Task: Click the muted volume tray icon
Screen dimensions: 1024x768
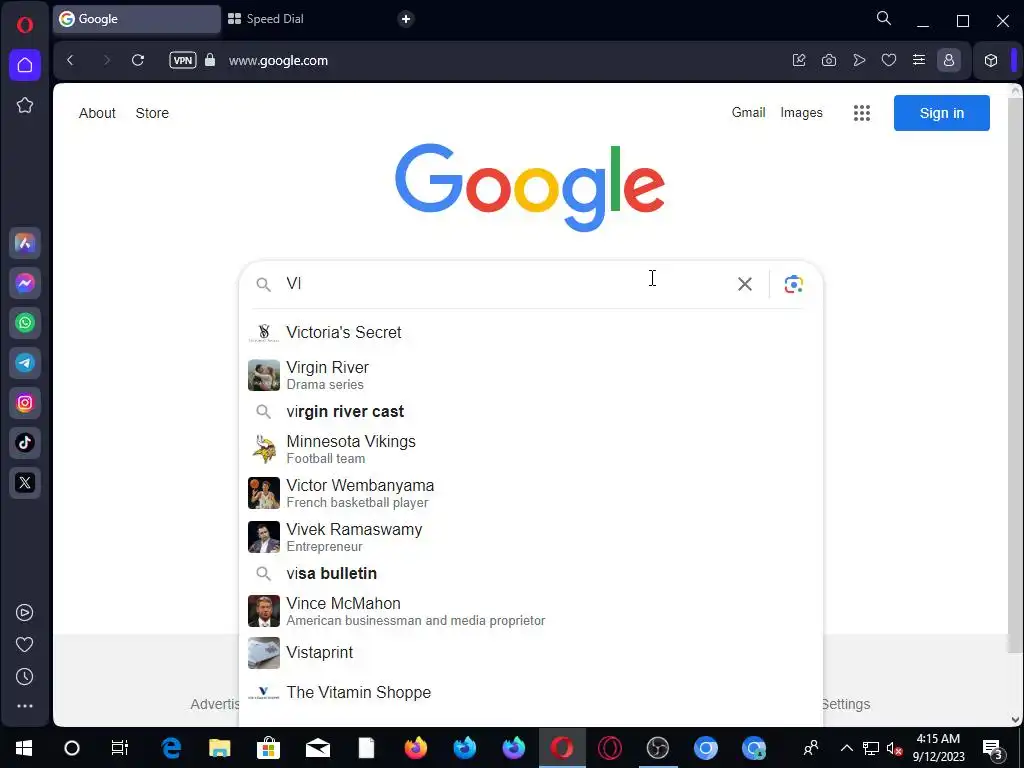Action: pyautogui.click(x=894, y=748)
